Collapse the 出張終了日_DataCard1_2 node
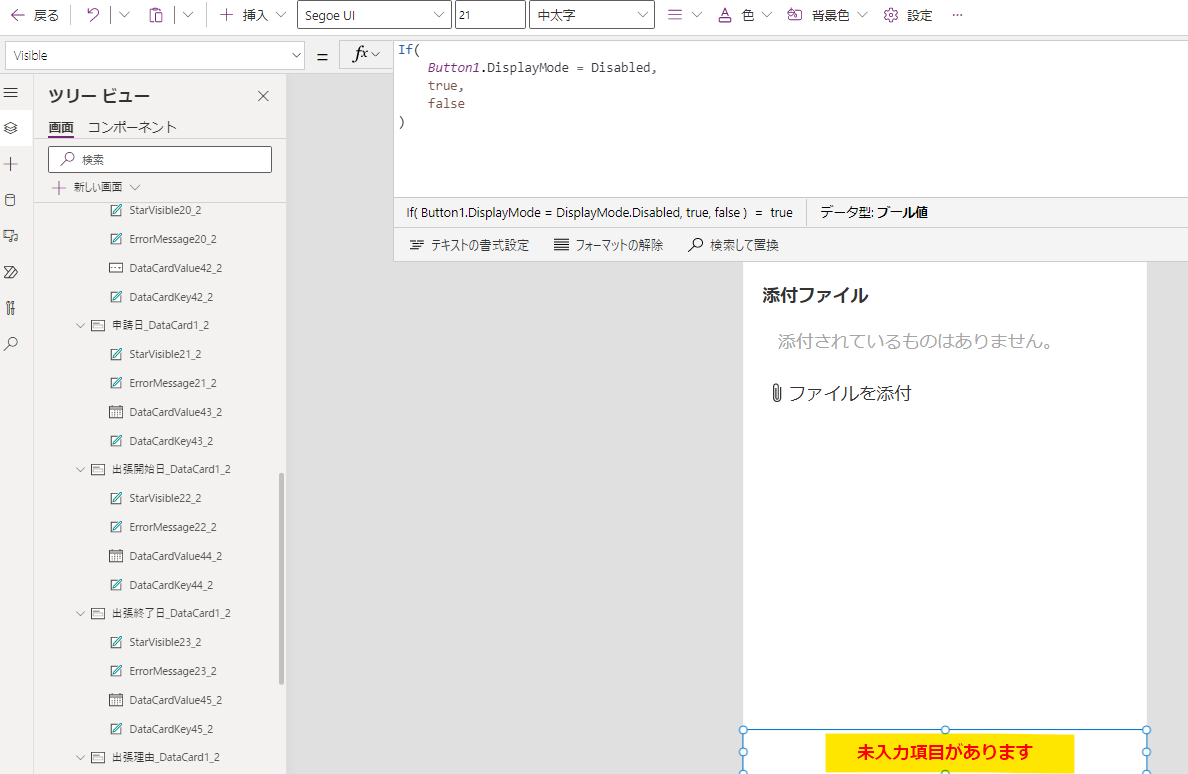 (x=80, y=613)
